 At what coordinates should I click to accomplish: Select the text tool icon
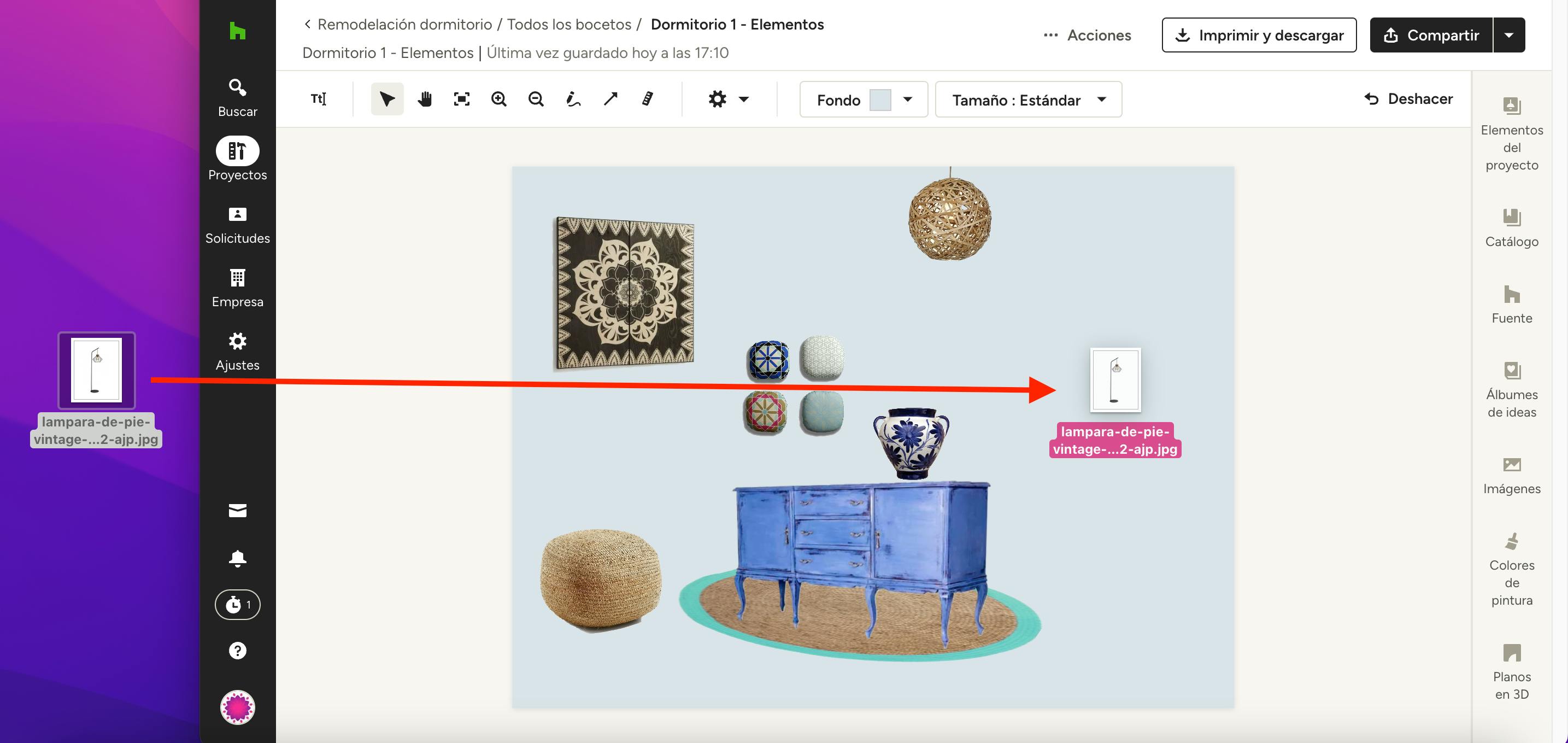(x=318, y=98)
